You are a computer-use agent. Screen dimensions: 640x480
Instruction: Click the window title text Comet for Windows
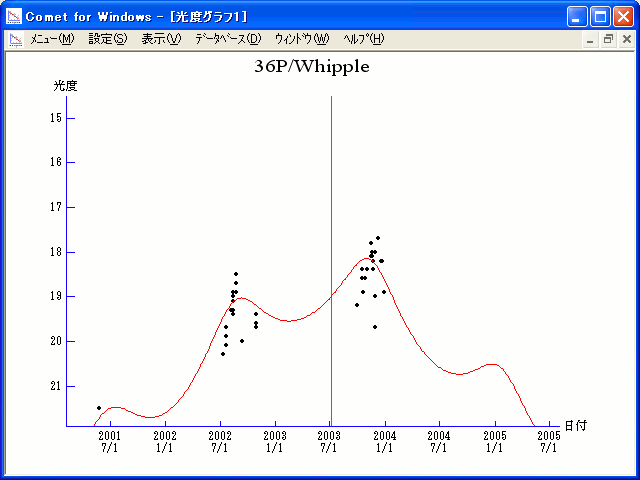click(x=88, y=17)
